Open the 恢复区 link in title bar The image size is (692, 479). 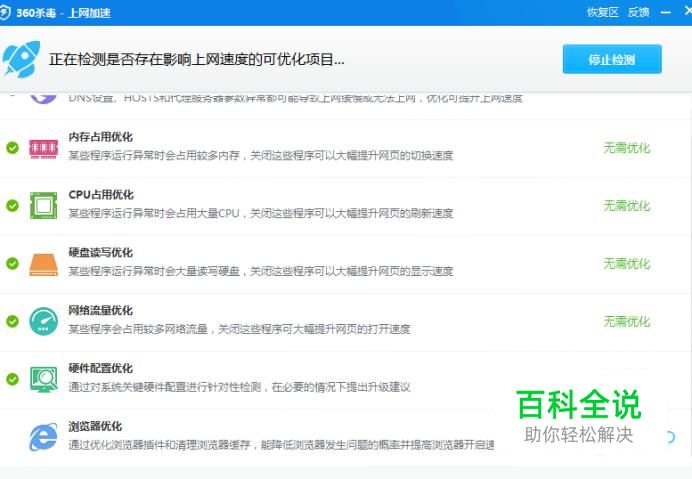click(x=602, y=12)
